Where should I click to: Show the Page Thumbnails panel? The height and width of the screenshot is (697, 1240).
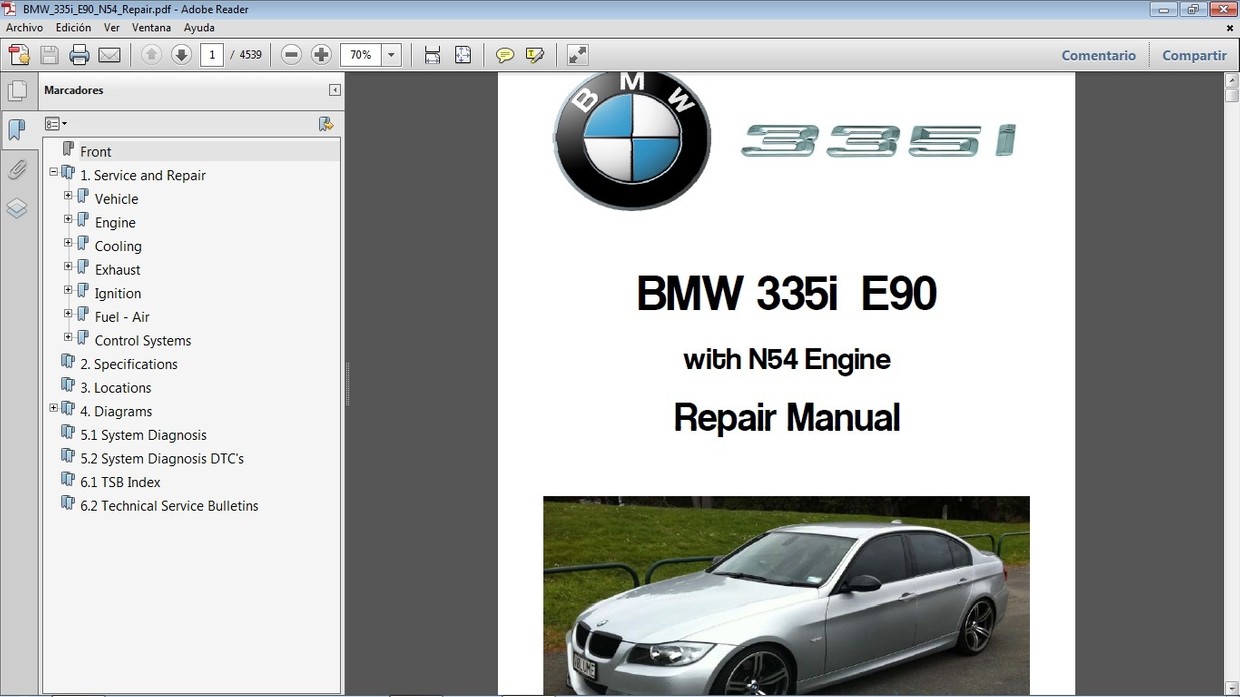(x=17, y=91)
